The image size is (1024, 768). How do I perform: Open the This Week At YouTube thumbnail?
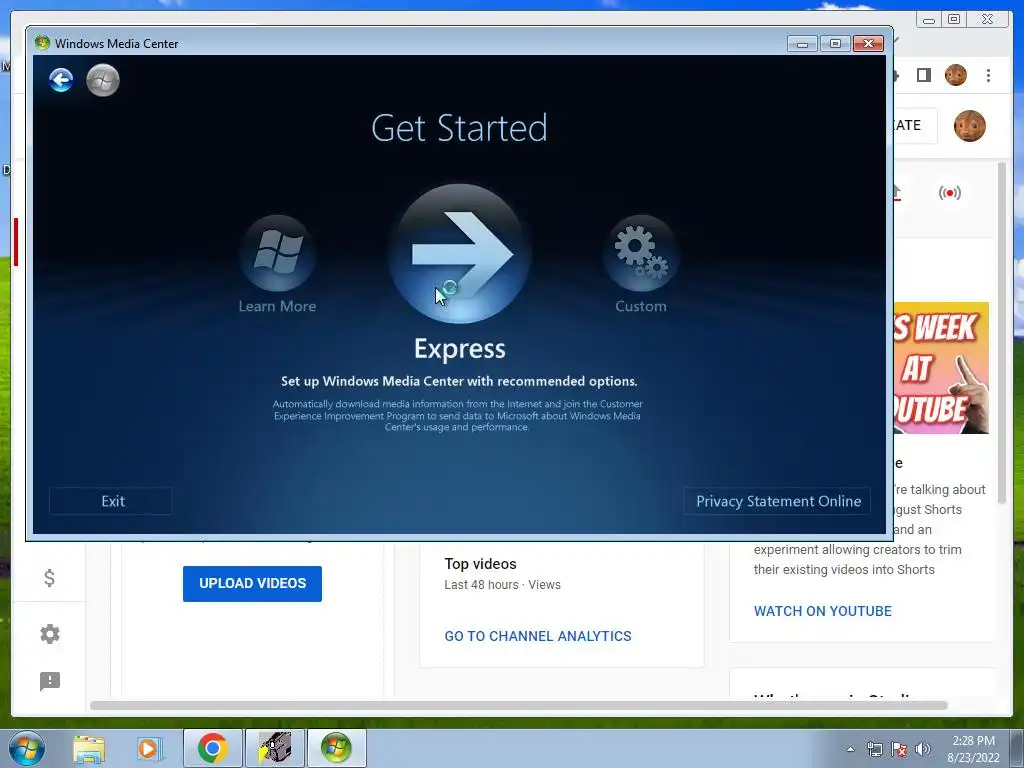941,368
